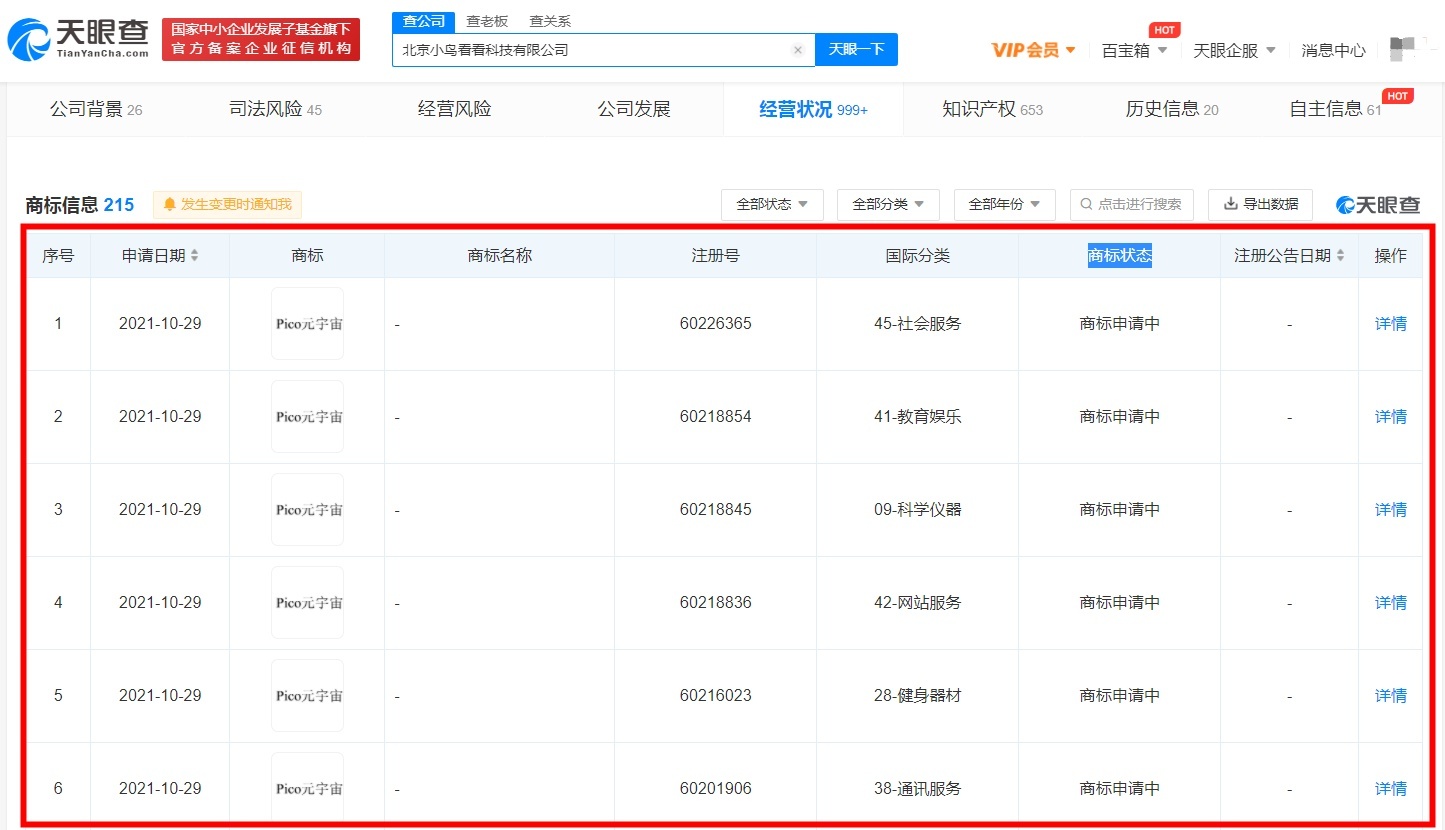
Task: Select cell 09-科学仪器
Action: coord(917,510)
